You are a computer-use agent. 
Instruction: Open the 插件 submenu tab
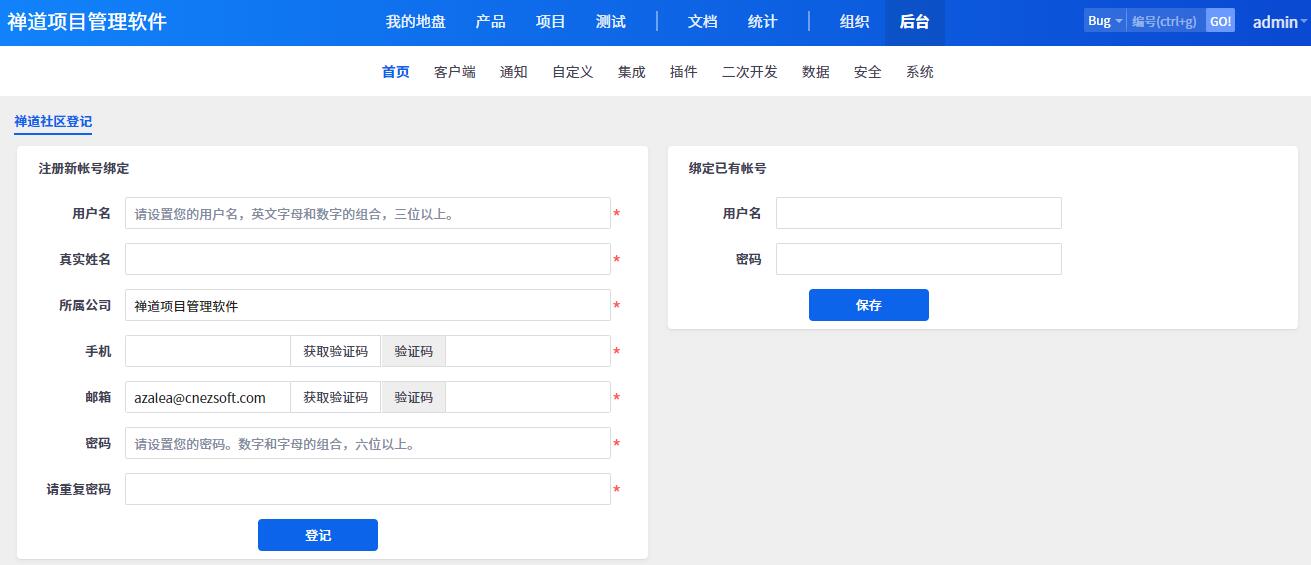pos(683,72)
